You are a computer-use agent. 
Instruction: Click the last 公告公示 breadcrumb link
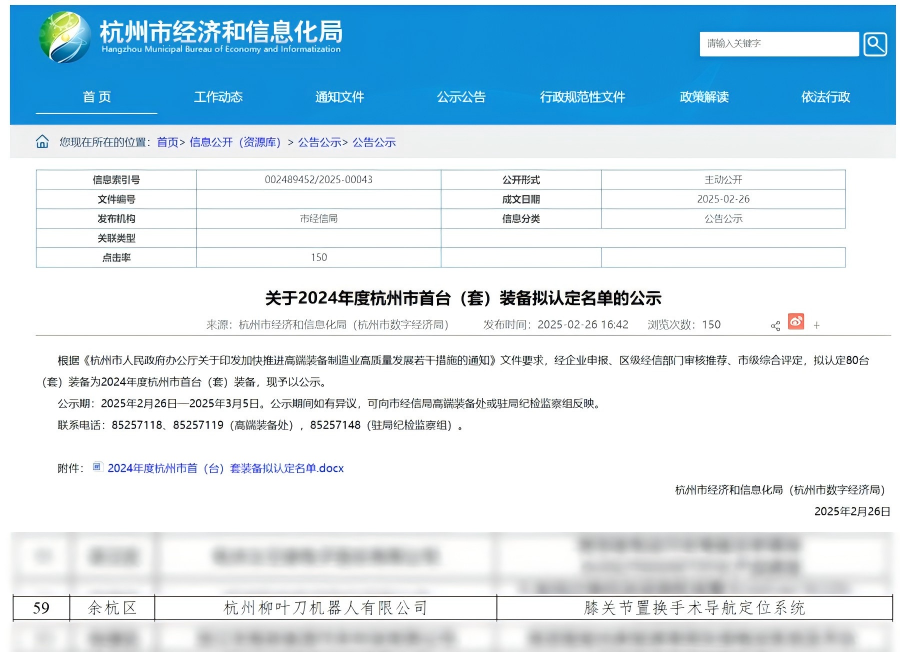(x=374, y=142)
